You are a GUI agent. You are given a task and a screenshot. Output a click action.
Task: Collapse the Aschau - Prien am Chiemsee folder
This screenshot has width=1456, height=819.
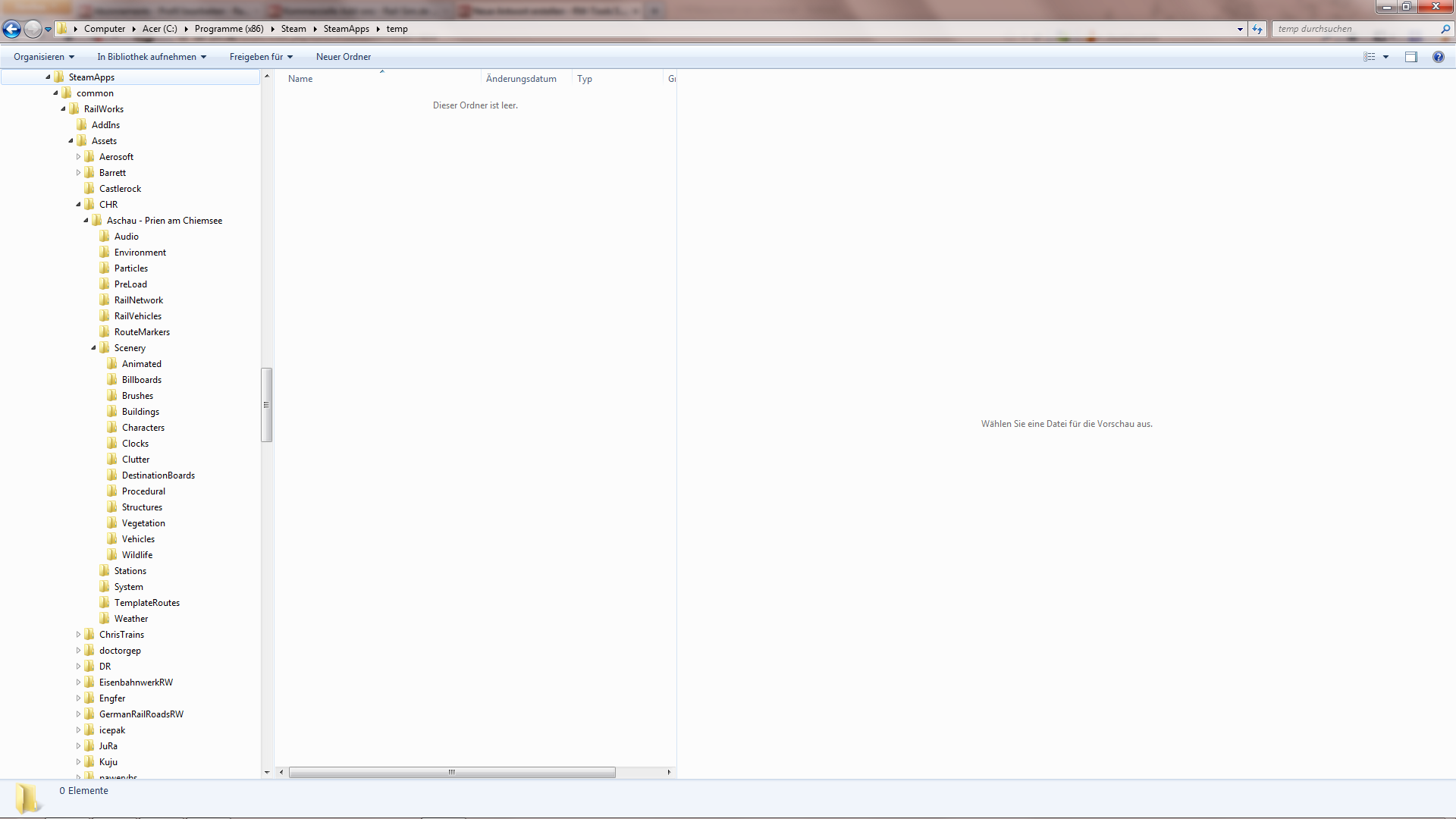[86, 221]
